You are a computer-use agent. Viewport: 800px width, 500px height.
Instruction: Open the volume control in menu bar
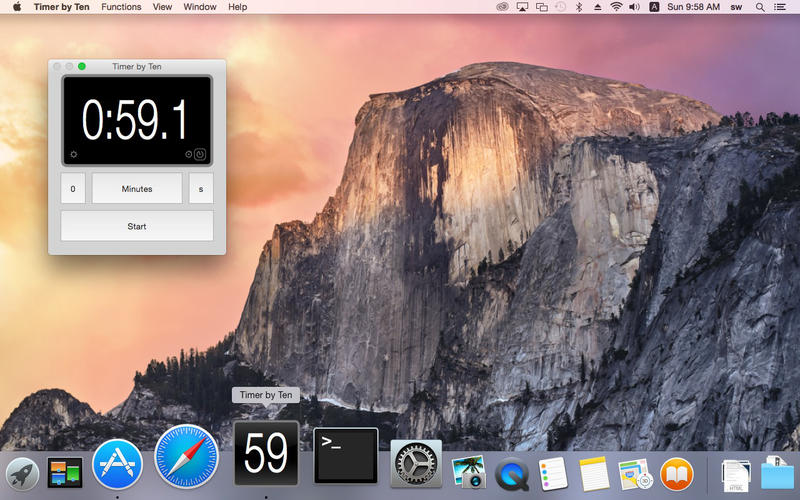tap(636, 7)
